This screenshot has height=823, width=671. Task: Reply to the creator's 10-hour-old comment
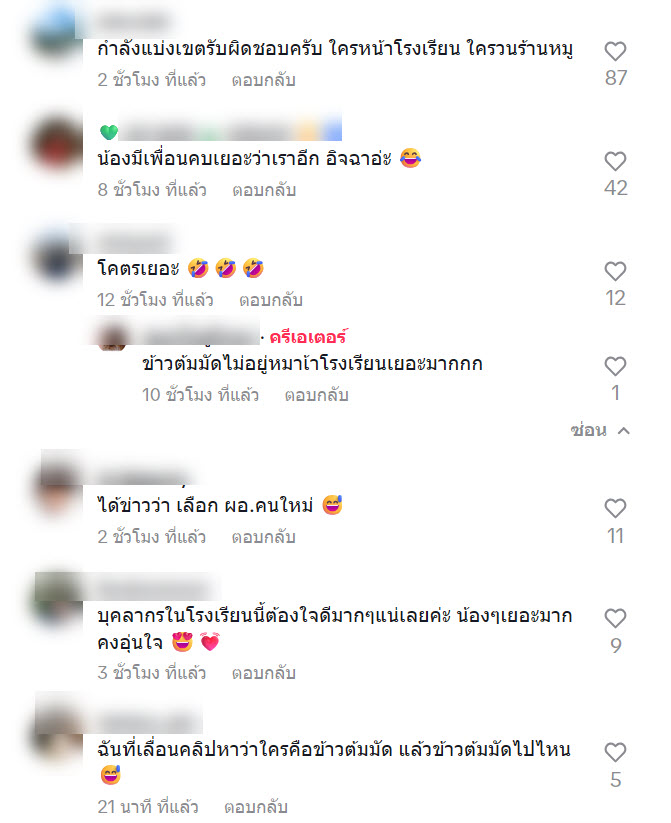click(317, 395)
